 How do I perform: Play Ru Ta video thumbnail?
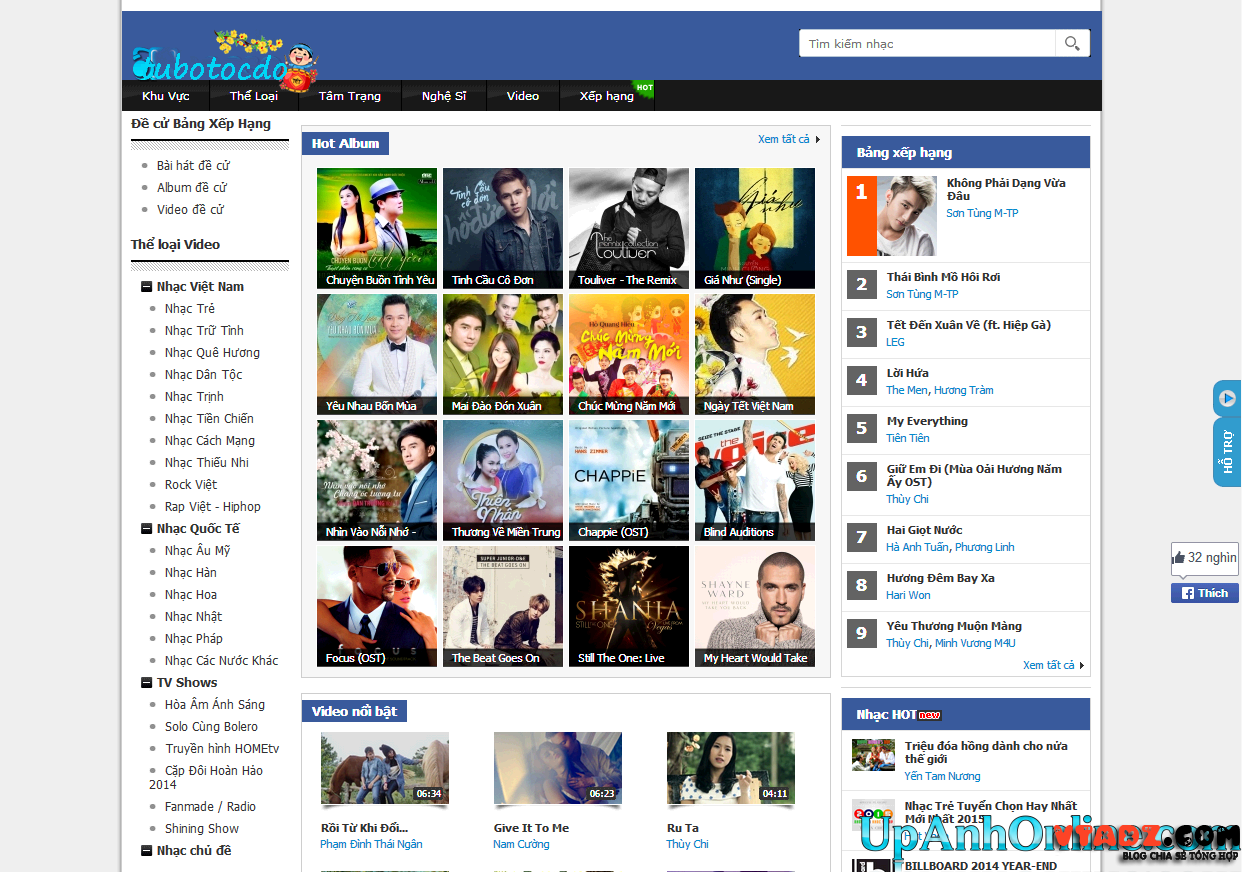point(731,768)
